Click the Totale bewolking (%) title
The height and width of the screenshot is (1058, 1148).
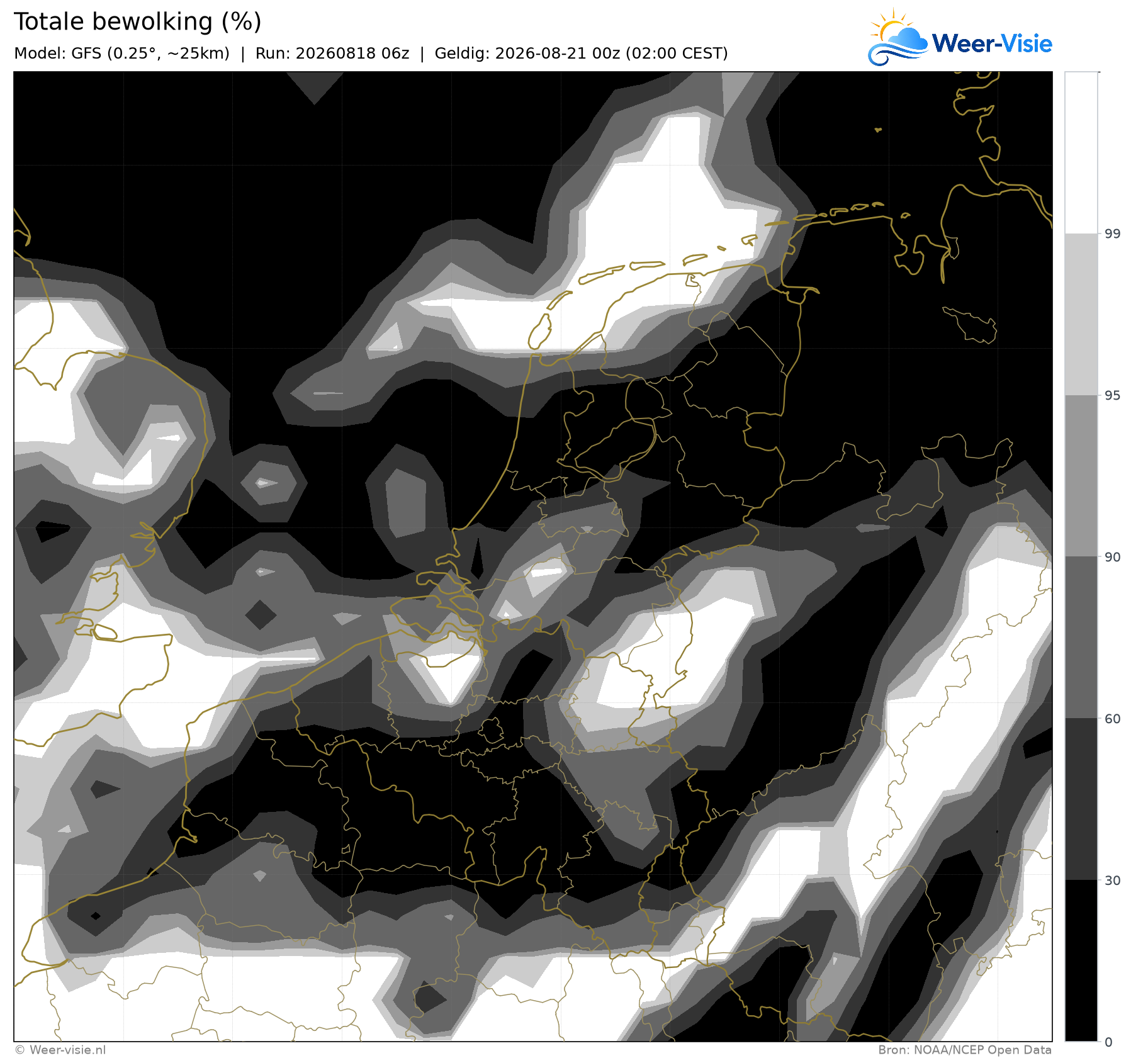137,22
